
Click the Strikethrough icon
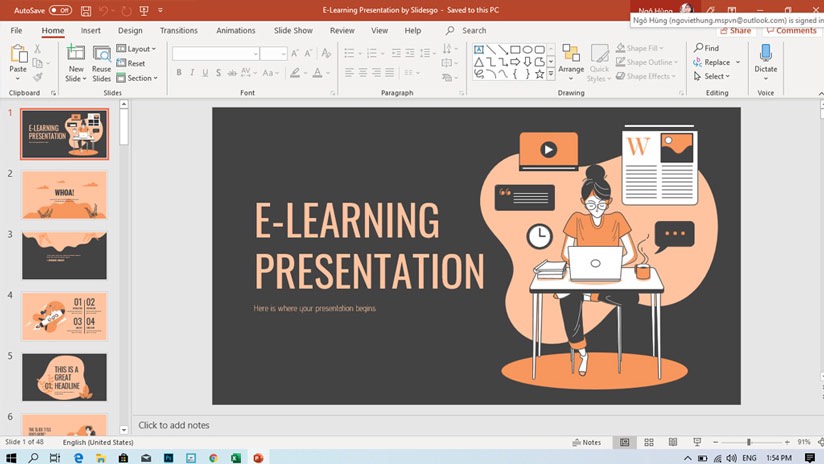232,73
